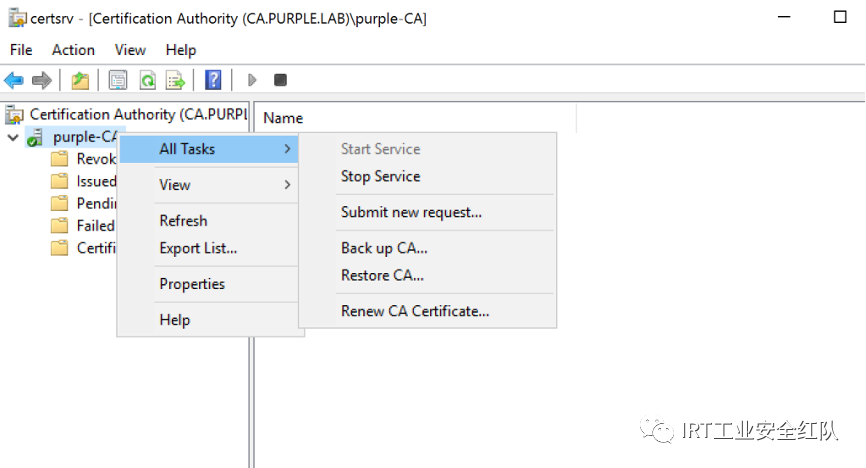Click the Revoked Certificates folder icon
The height and width of the screenshot is (468, 866).
59,159
